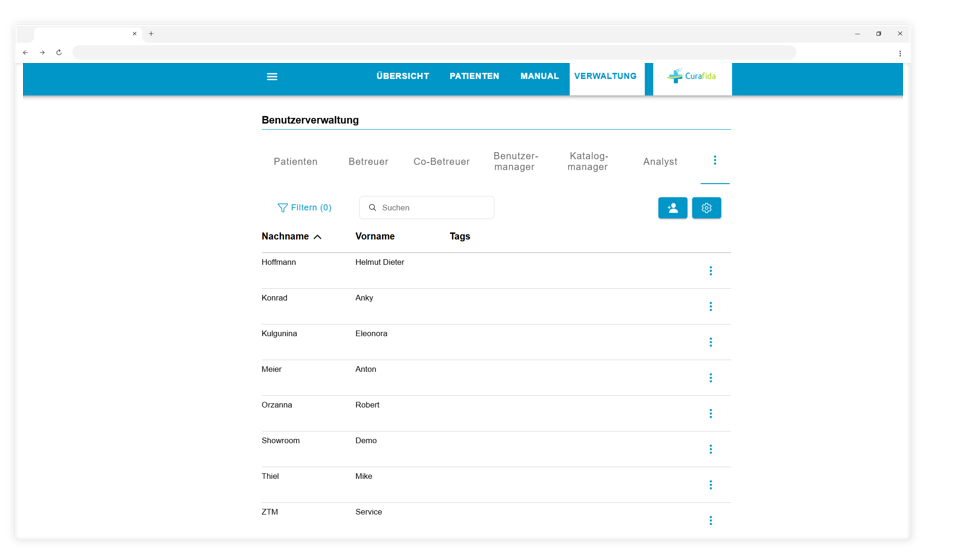The width and height of the screenshot is (968, 555).
Task: Click the magnifier icon in the Suchen field
Action: point(372,208)
